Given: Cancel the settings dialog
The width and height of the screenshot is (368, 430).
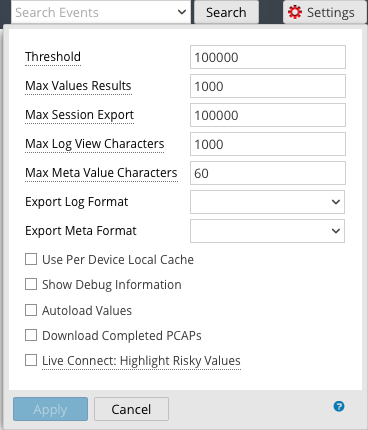Looking at the screenshot, I should [131, 409].
